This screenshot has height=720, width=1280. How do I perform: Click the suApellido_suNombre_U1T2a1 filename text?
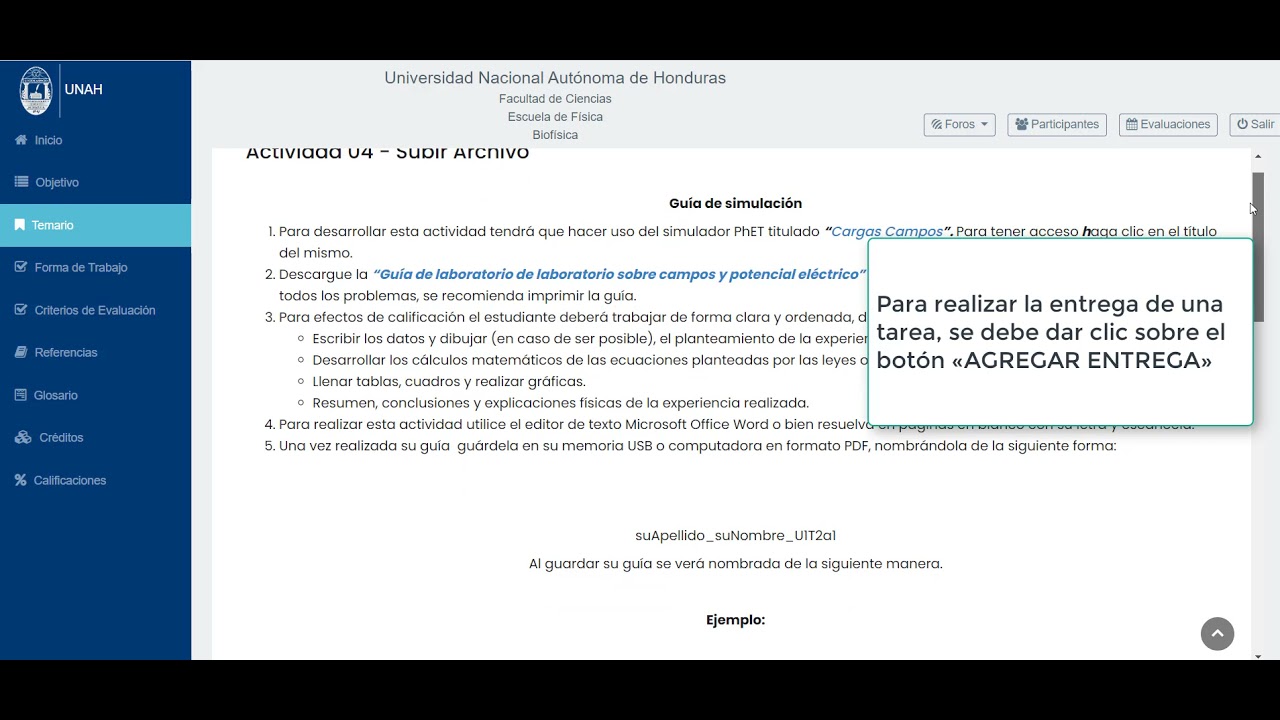[x=735, y=536]
